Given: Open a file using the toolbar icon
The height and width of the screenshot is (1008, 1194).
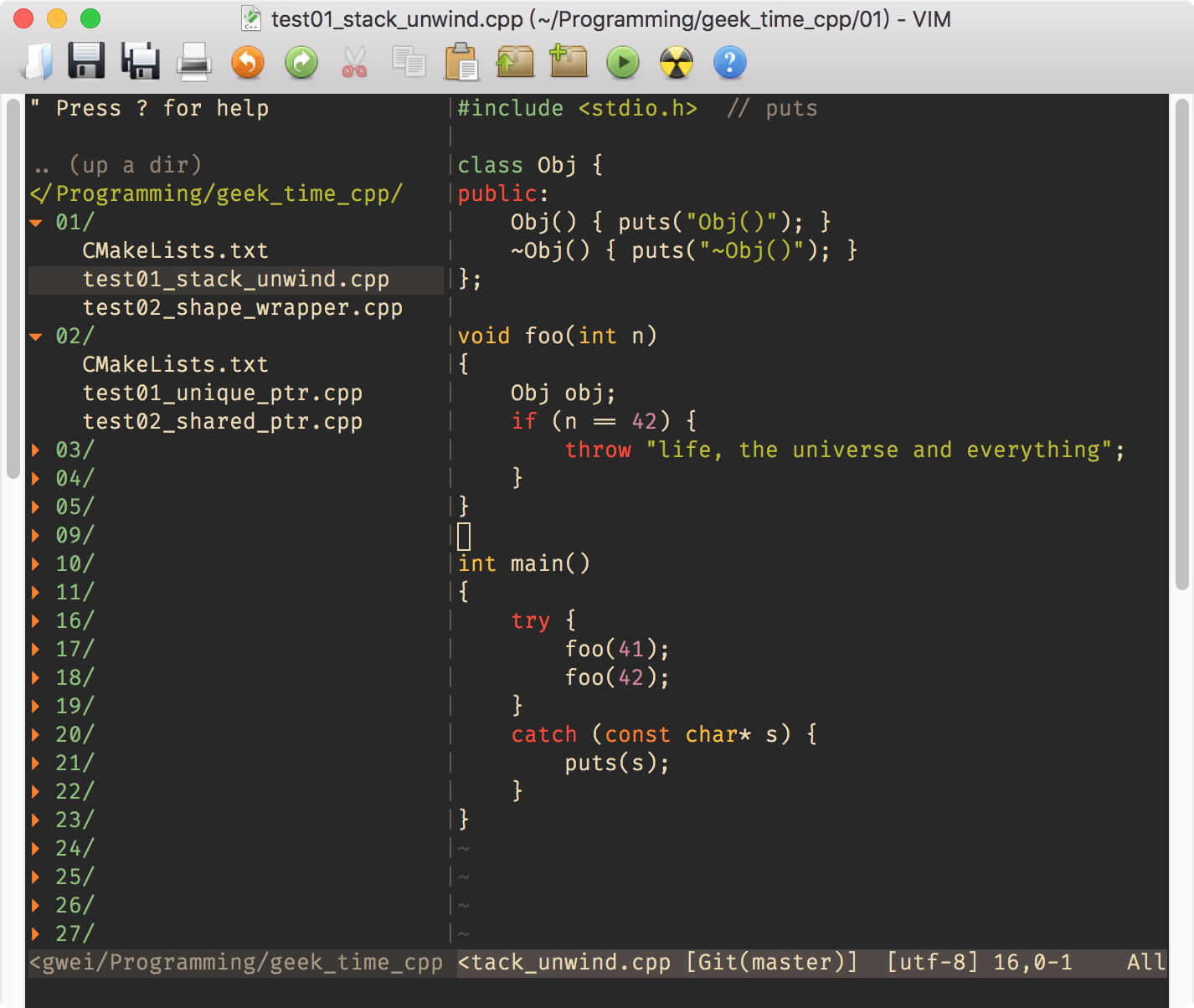Looking at the screenshot, I should (35, 63).
